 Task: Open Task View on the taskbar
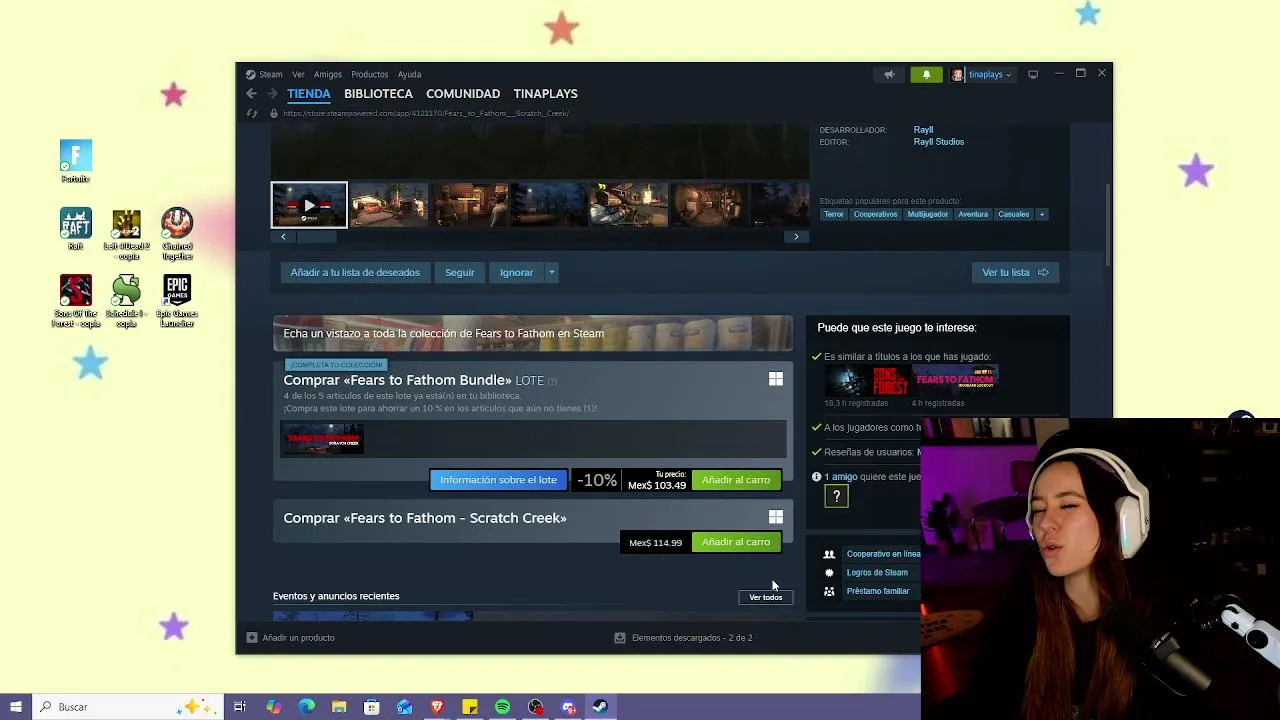click(x=240, y=707)
